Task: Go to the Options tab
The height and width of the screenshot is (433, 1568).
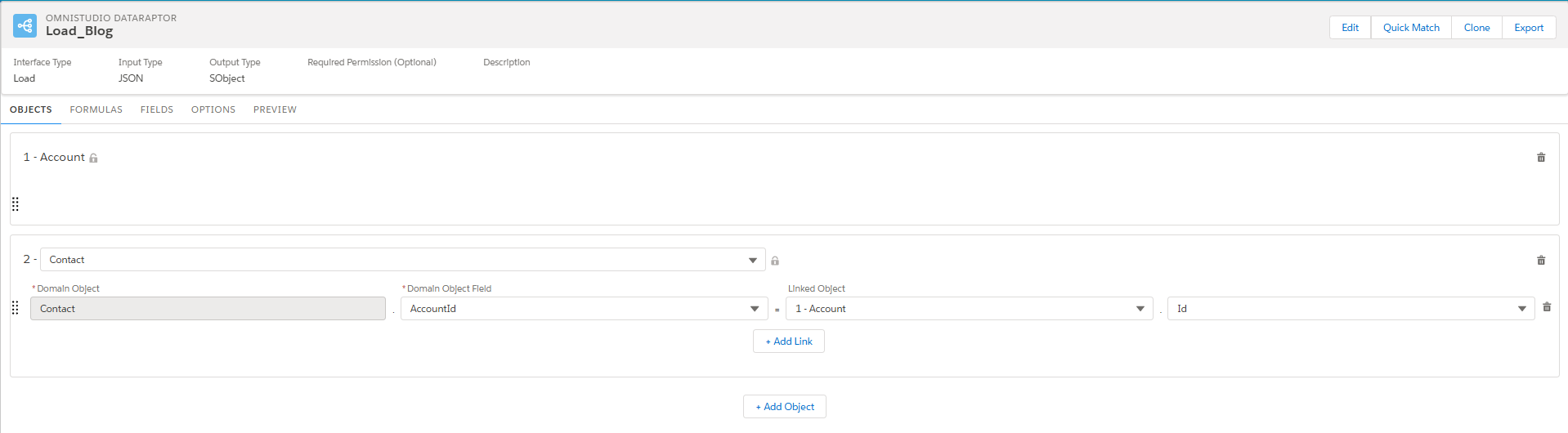Action: (x=213, y=109)
